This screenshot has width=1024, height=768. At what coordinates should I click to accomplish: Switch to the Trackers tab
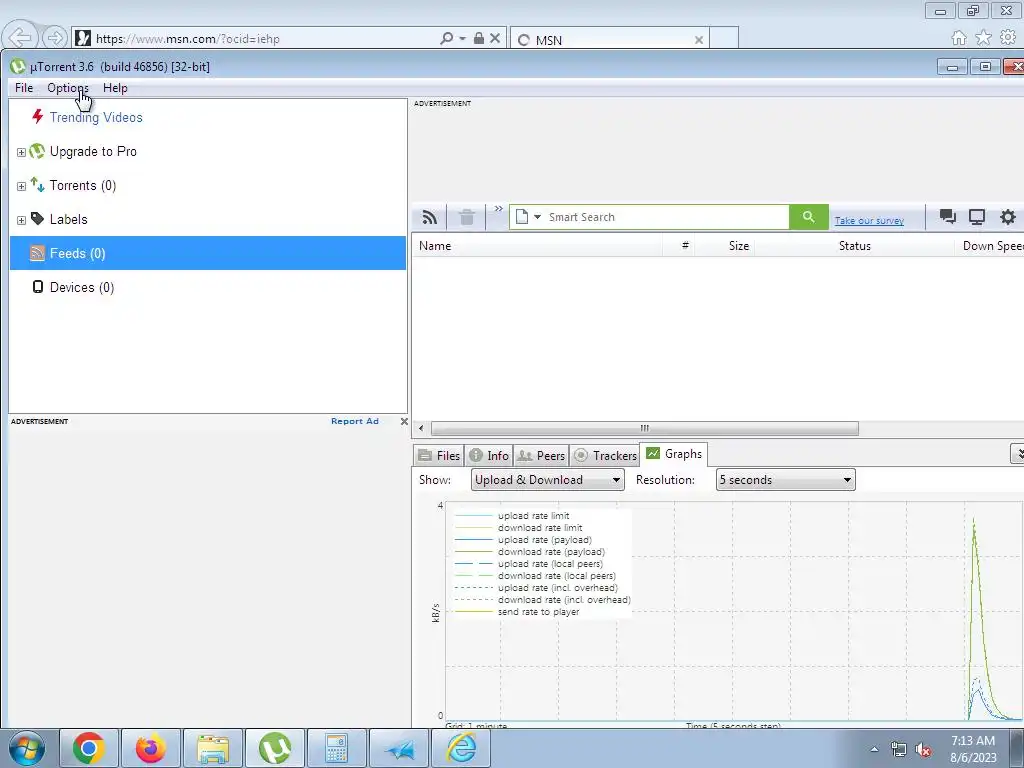click(605, 455)
